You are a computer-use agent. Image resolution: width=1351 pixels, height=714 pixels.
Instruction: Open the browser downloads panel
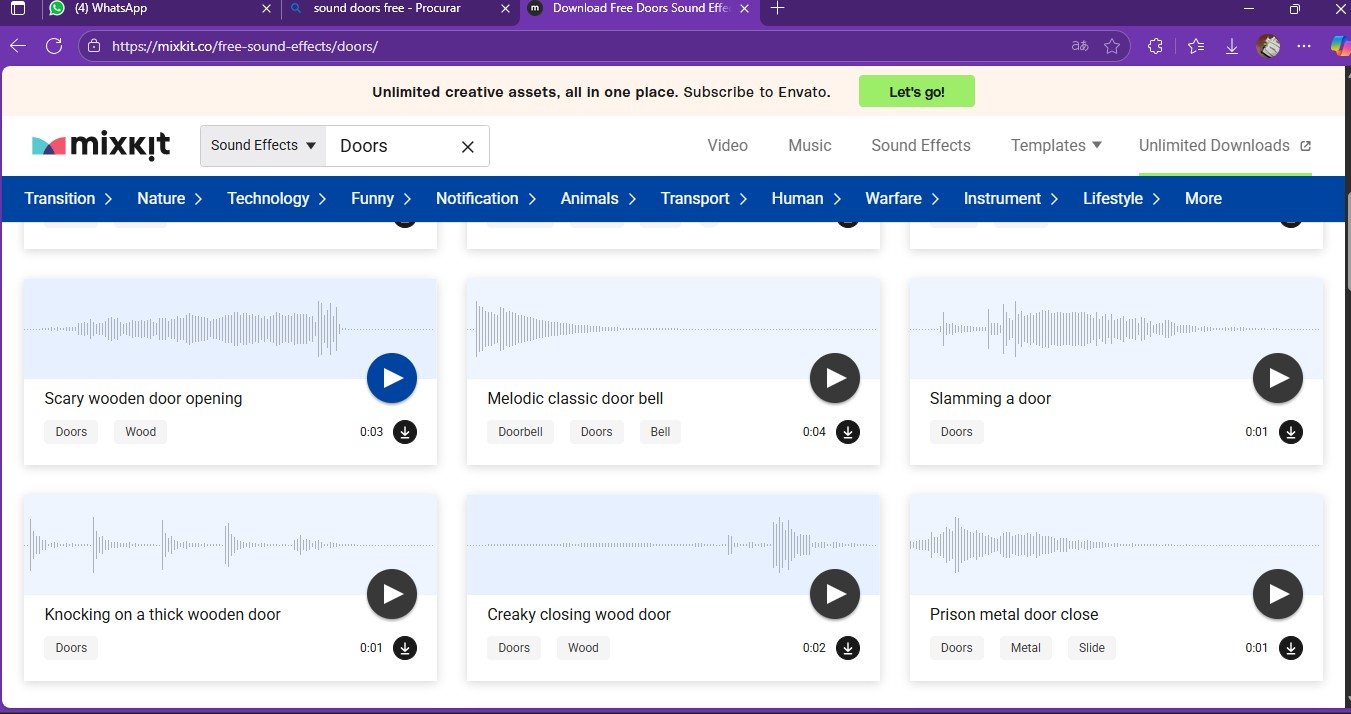(x=1231, y=46)
